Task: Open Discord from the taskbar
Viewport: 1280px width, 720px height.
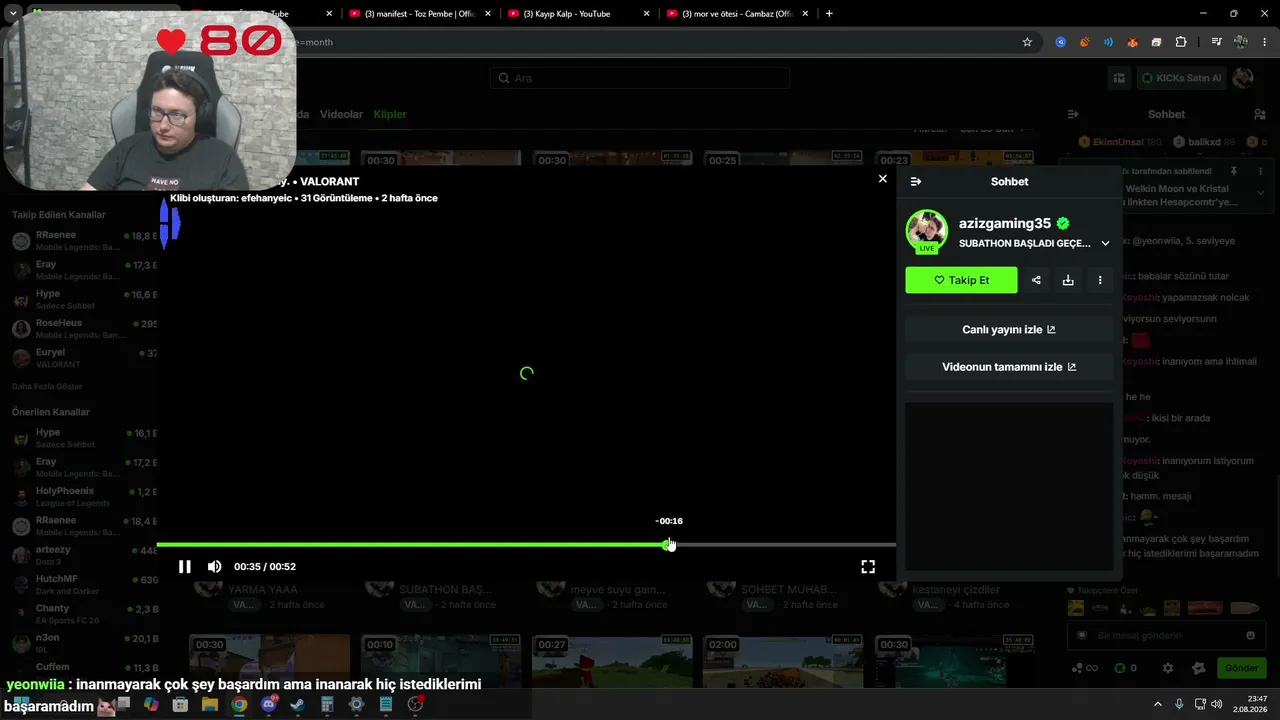Action: [x=268, y=704]
